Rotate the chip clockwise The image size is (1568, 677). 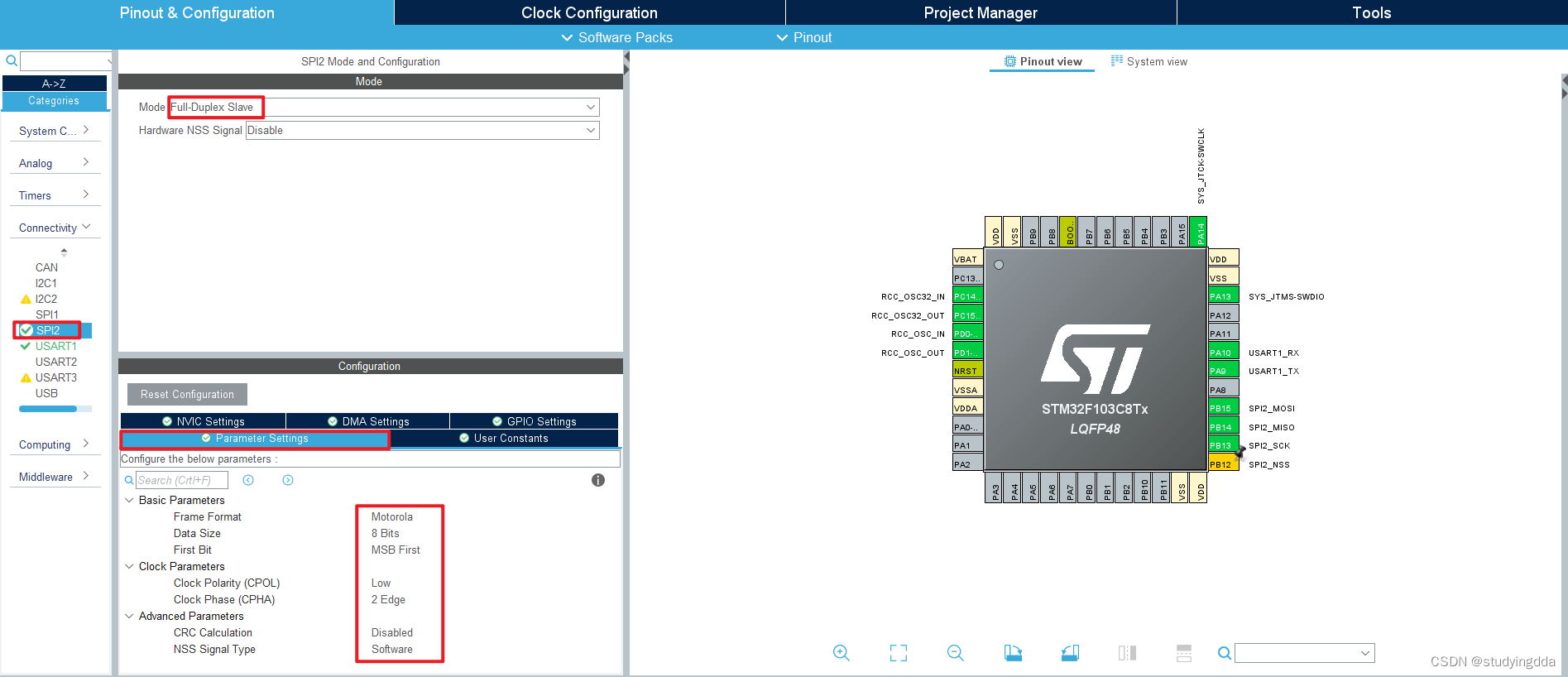pos(1013,652)
